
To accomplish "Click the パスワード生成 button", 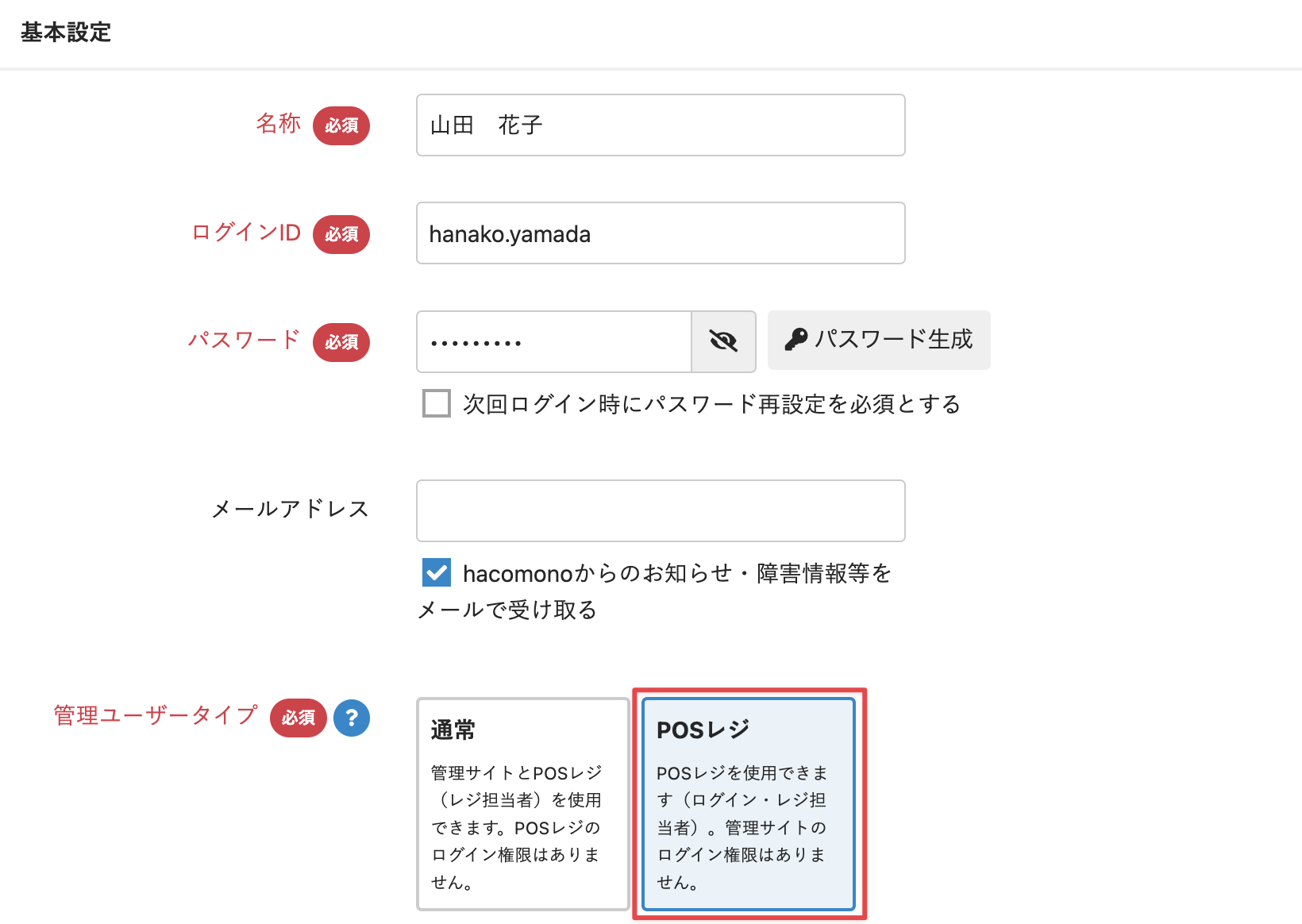I will [x=879, y=340].
